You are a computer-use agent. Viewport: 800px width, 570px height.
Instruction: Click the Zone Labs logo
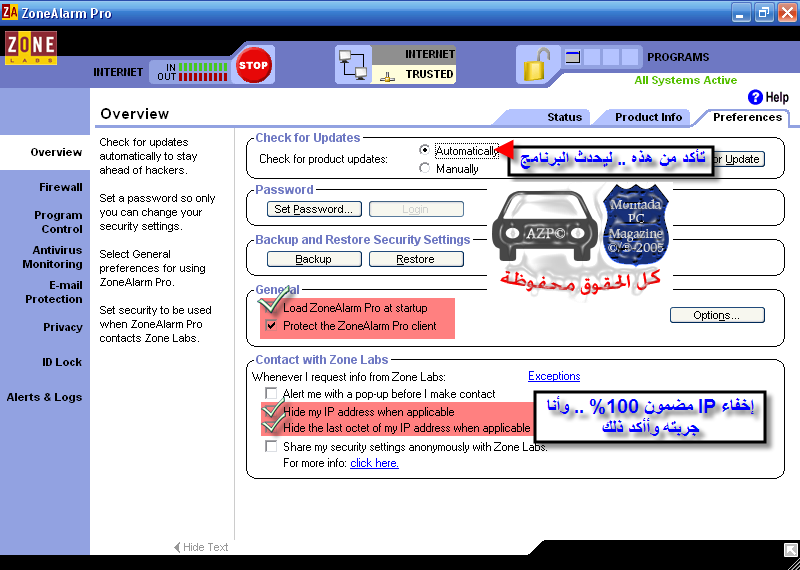coord(30,48)
